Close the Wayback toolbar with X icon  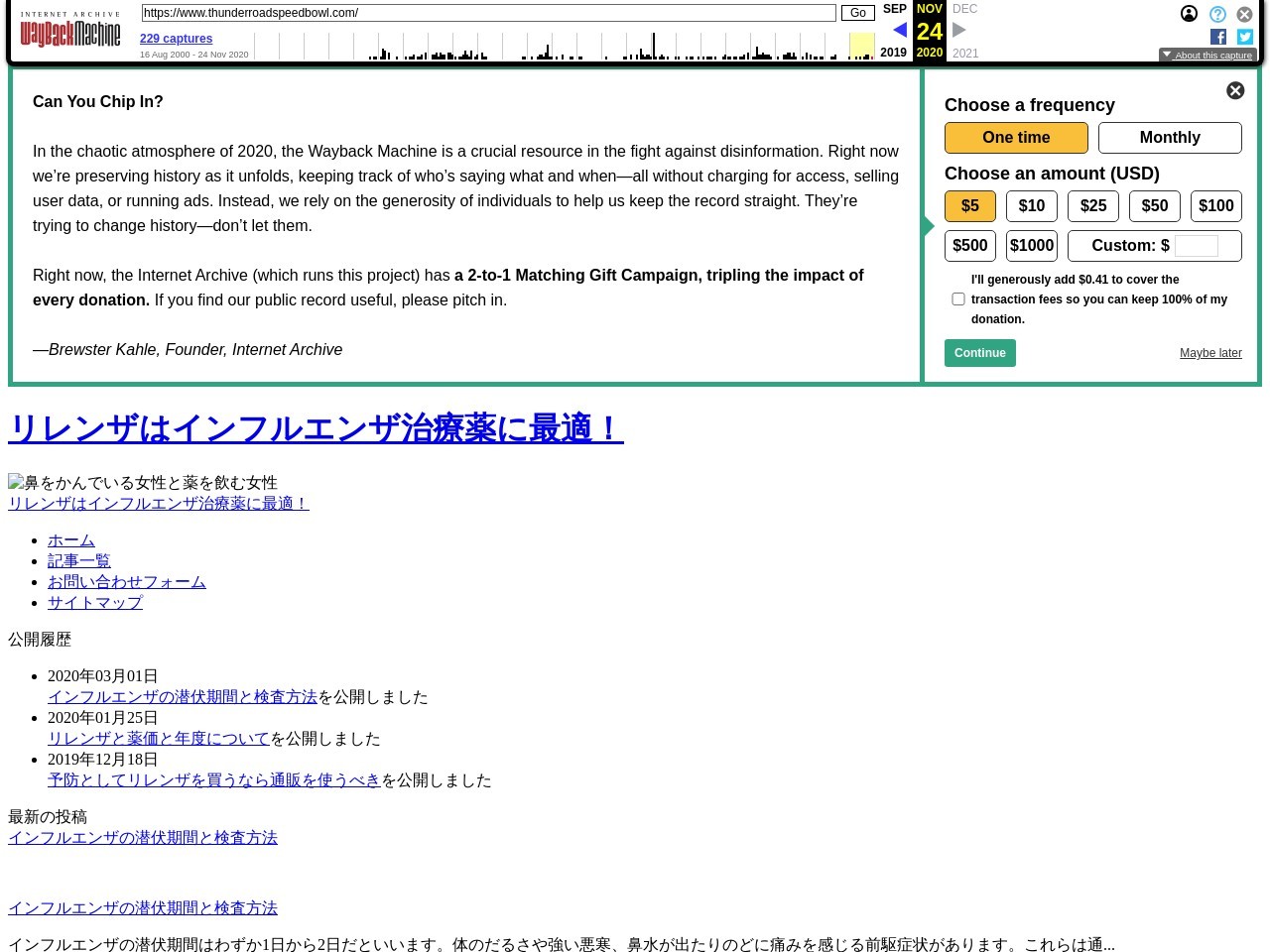click(1244, 14)
